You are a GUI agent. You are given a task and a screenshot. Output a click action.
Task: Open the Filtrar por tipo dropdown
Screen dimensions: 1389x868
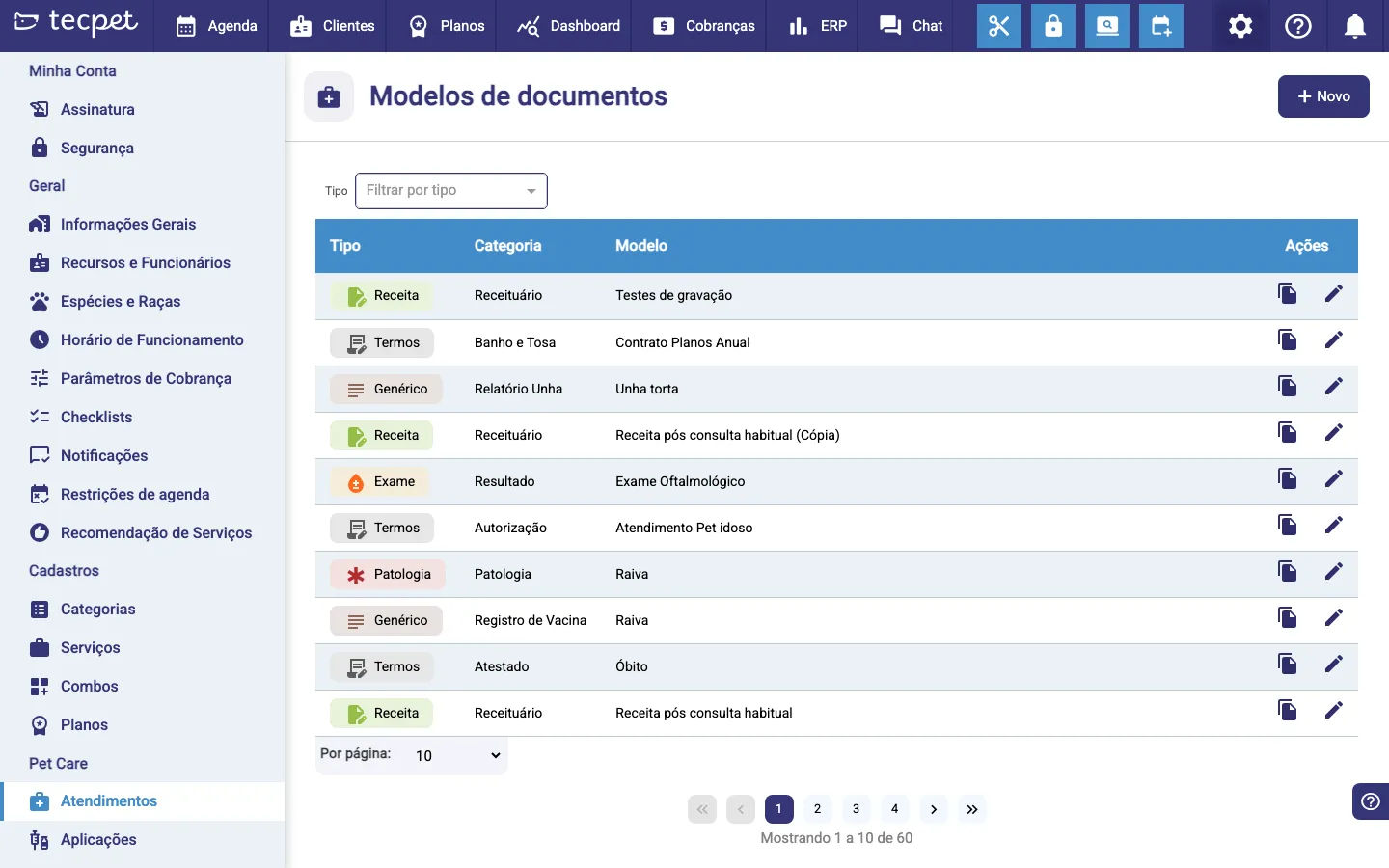pos(451,191)
